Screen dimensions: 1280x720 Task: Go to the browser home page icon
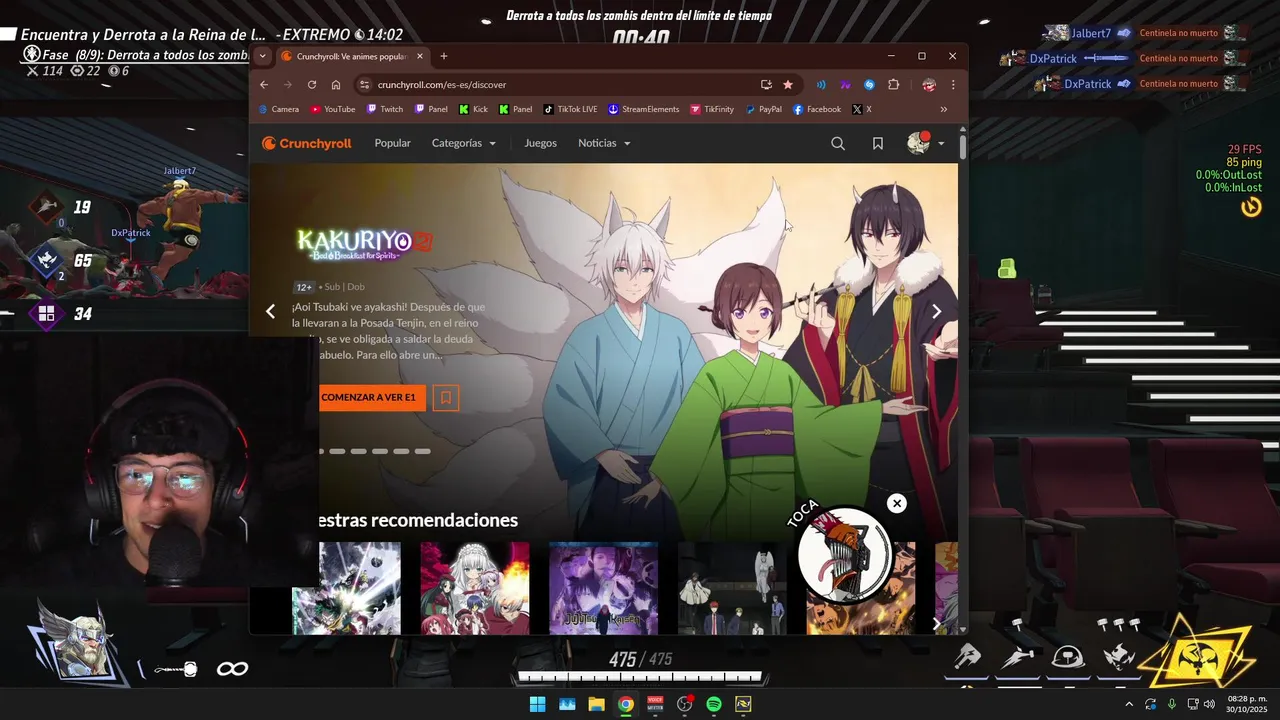tap(336, 85)
